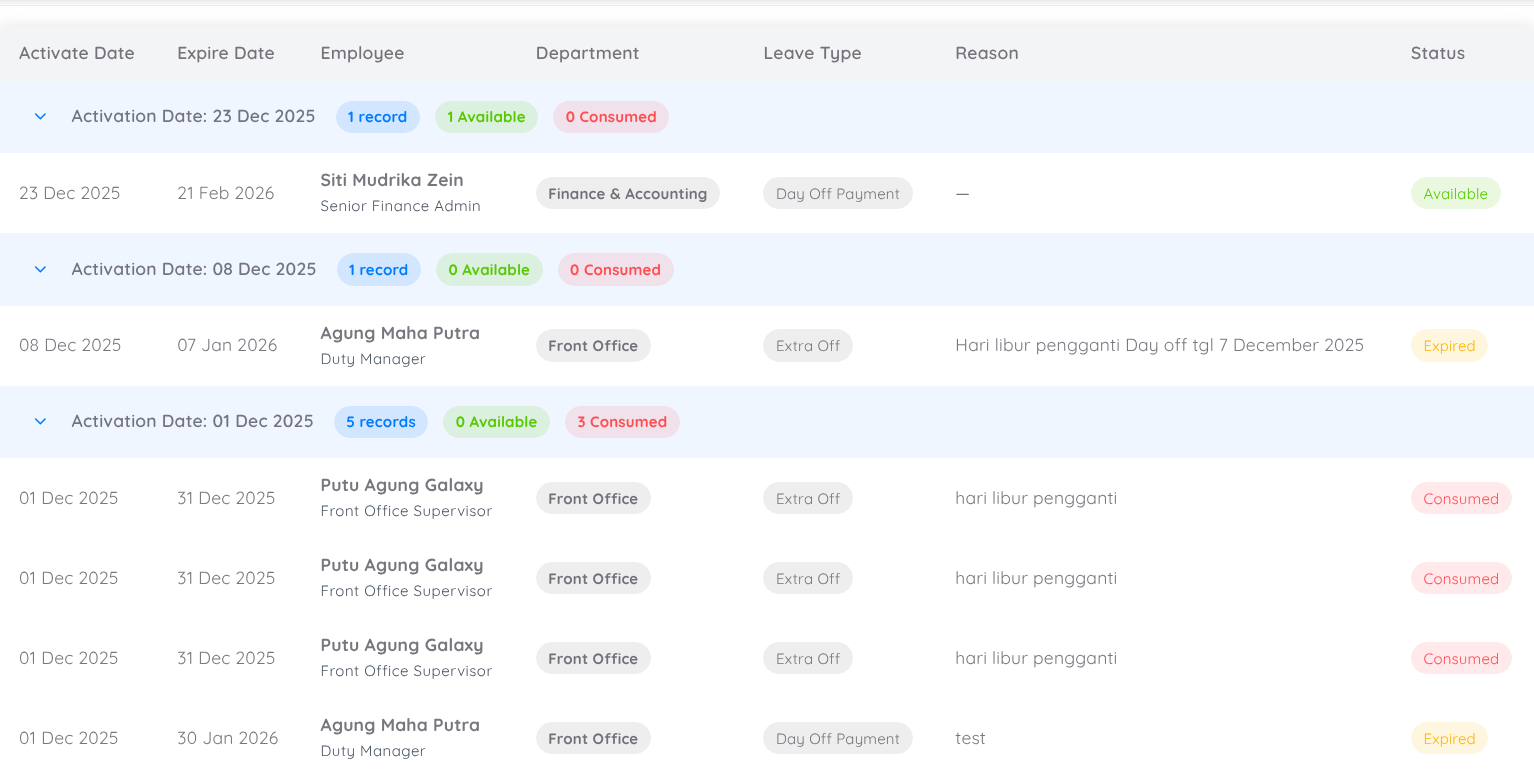
Task: Click the Expire Date column header
Action: click(225, 53)
